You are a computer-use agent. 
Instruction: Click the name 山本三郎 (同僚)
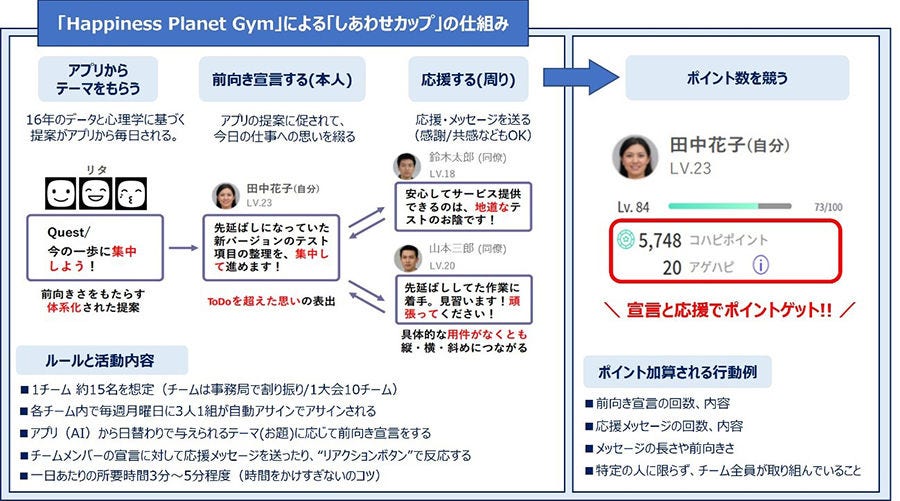468,248
